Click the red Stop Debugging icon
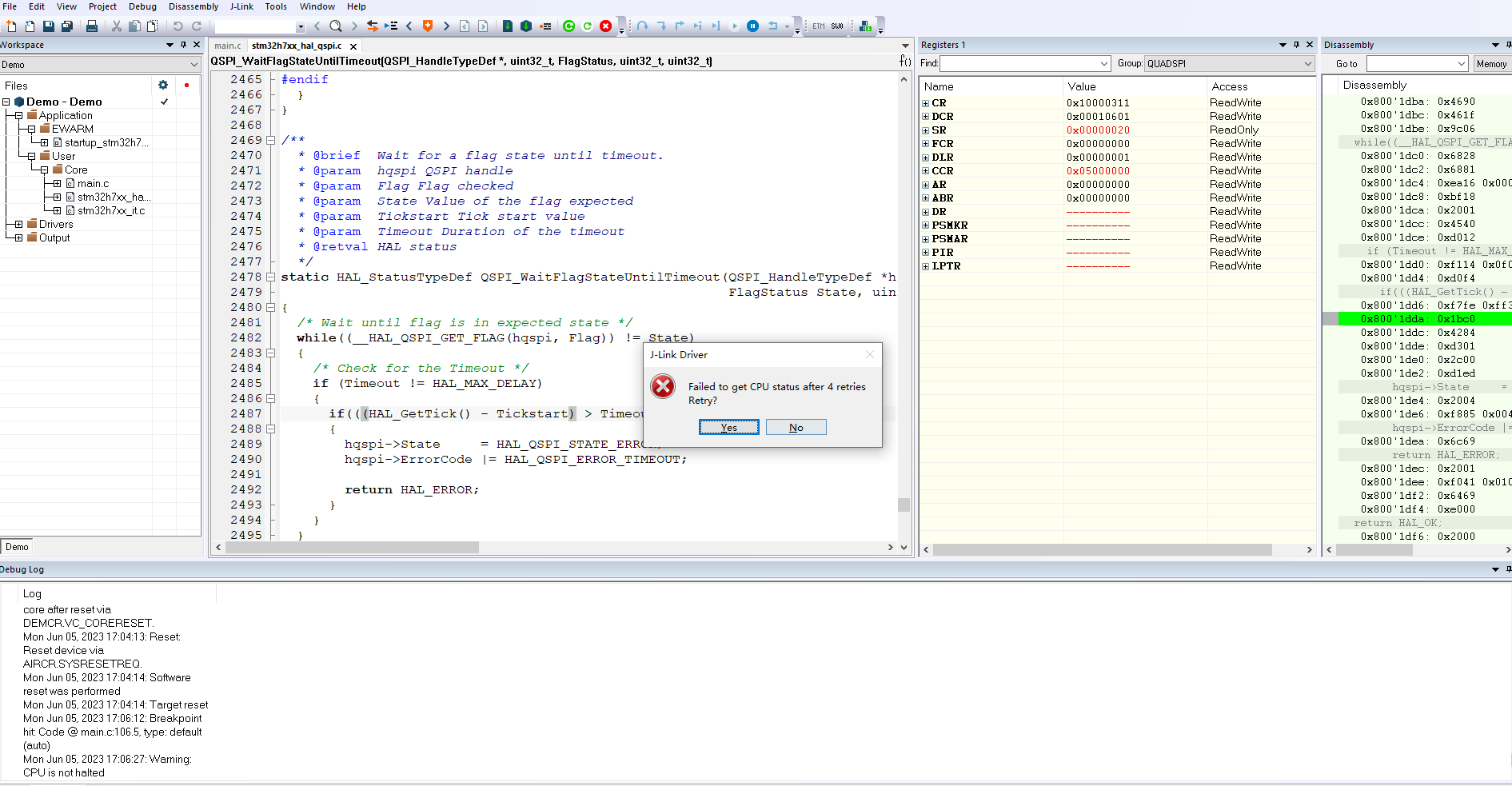The width and height of the screenshot is (1512, 786). pyautogui.click(x=605, y=26)
